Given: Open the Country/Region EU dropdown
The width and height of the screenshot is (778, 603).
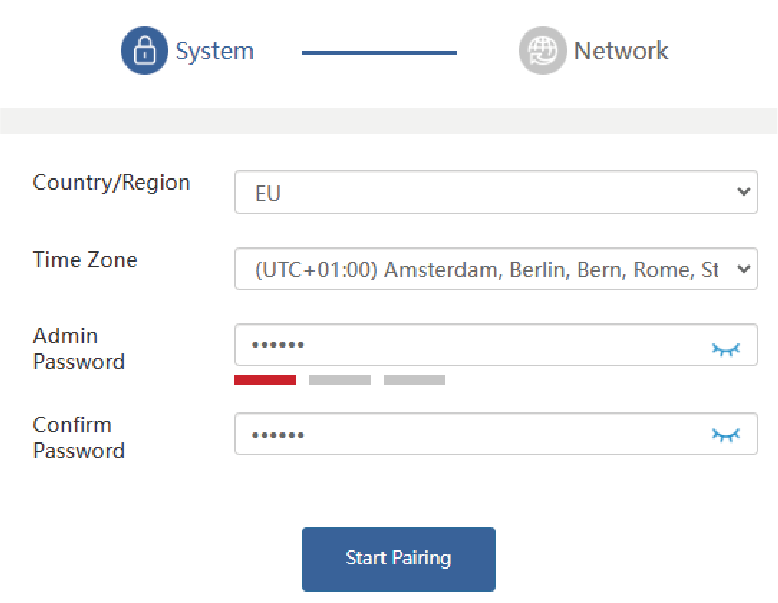Looking at the screenshot, I should 495,192.
